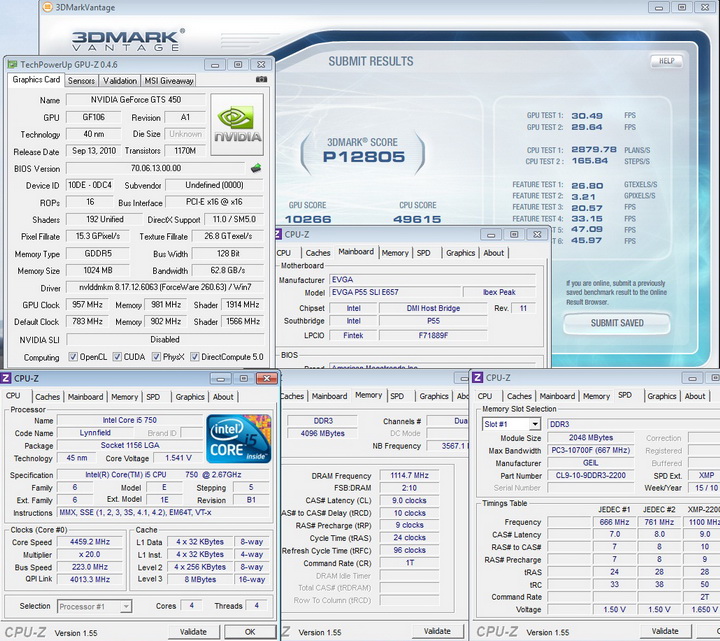Click the NVIDIA logo in GPU-Z
720x641 pixels.
tap(237, 124)
